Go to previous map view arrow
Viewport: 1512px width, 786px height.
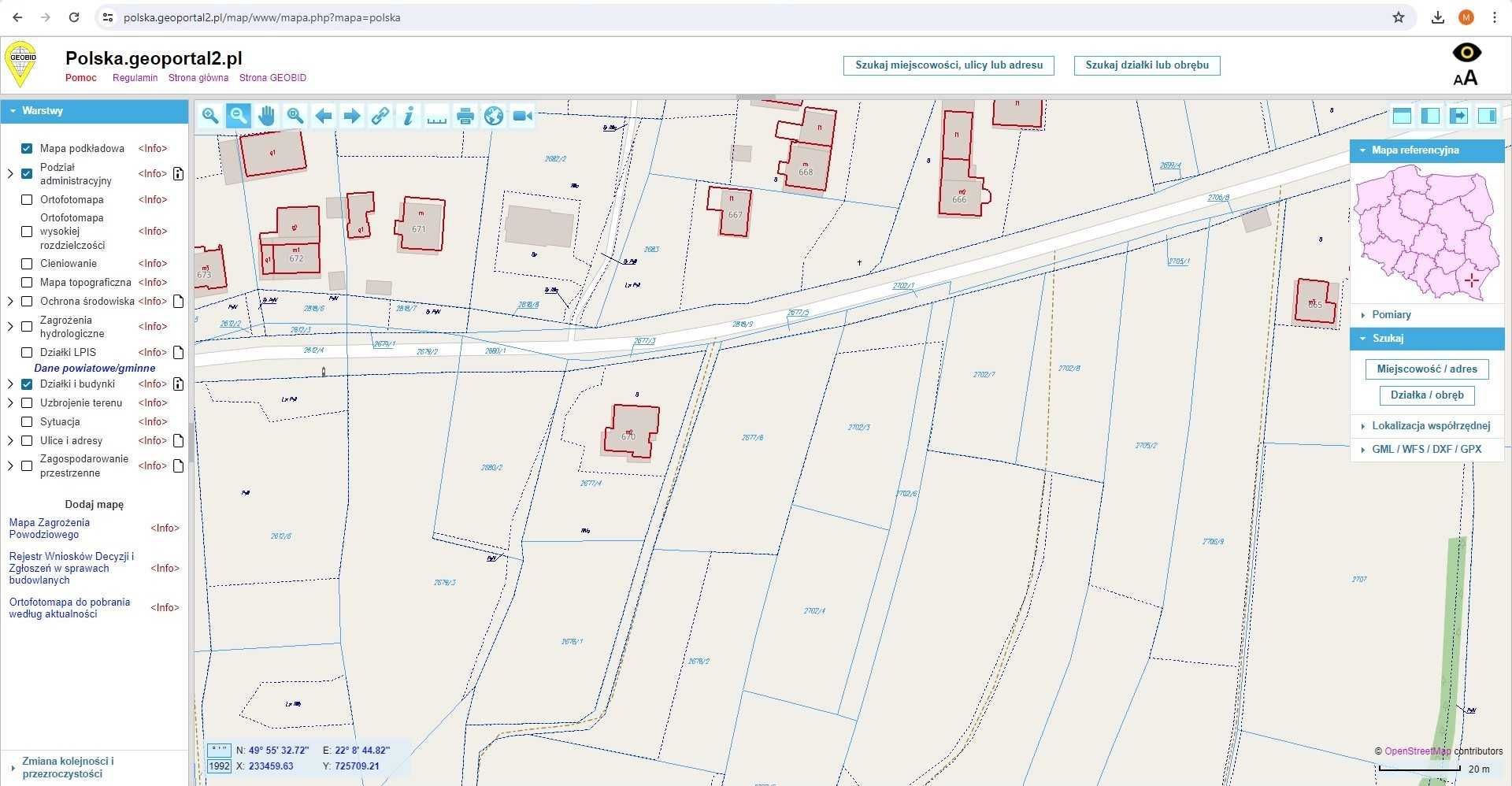324,116
